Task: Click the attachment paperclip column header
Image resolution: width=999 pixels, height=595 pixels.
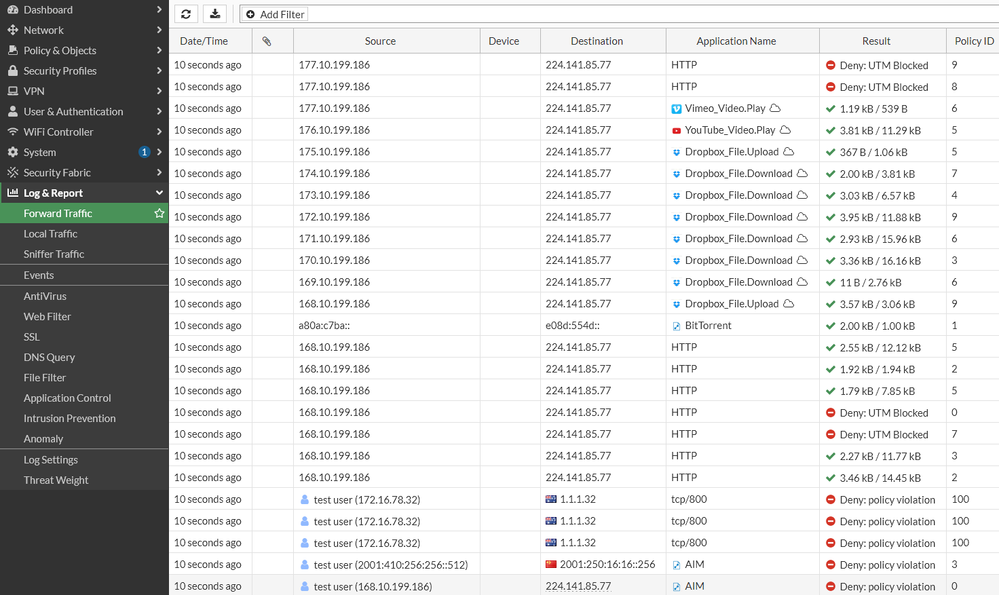Action: pyautogui.click(x=266, y=41)
